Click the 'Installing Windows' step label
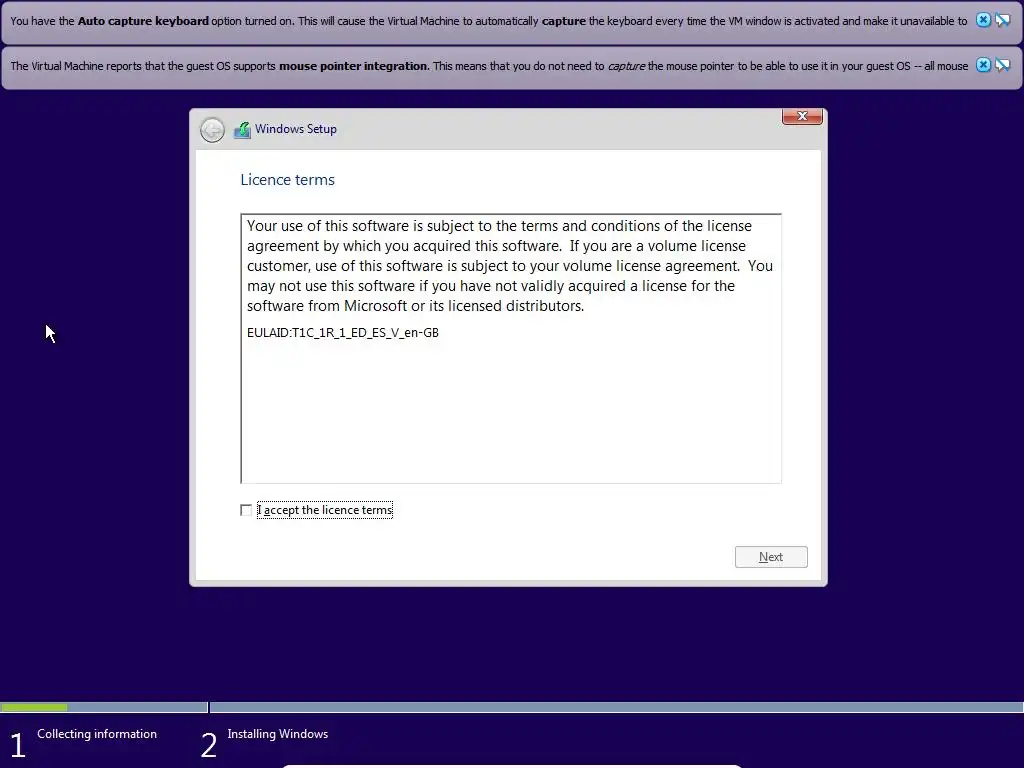The height and width of the screenshot is (768, 1024). 278,734
